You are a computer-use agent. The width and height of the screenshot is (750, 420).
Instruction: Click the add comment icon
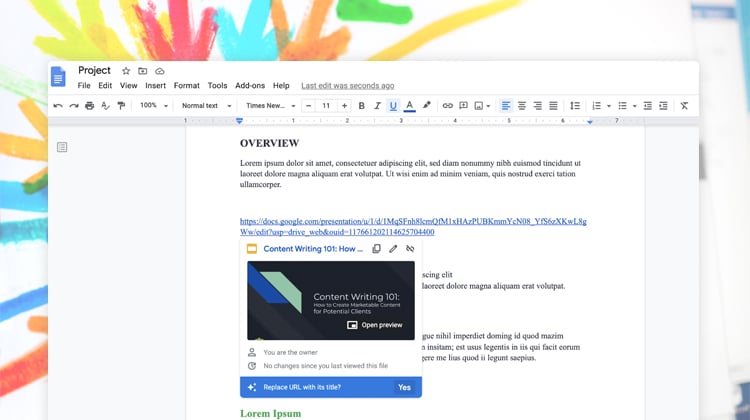click(x=463, y=106)
